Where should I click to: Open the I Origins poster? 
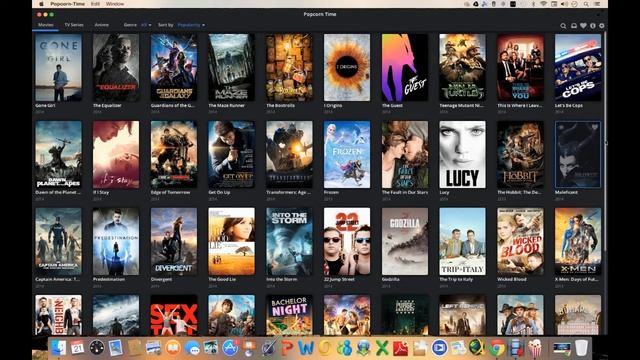pyautogui.click(x=347, y=67)
